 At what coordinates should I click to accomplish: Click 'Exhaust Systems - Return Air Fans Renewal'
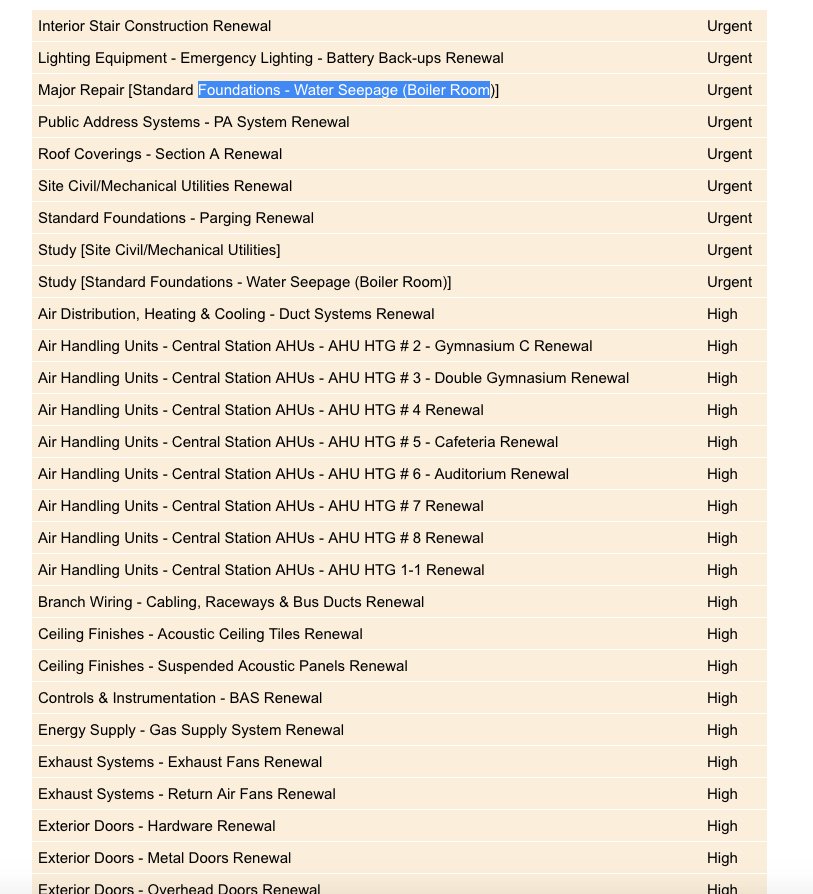point(187,794)
